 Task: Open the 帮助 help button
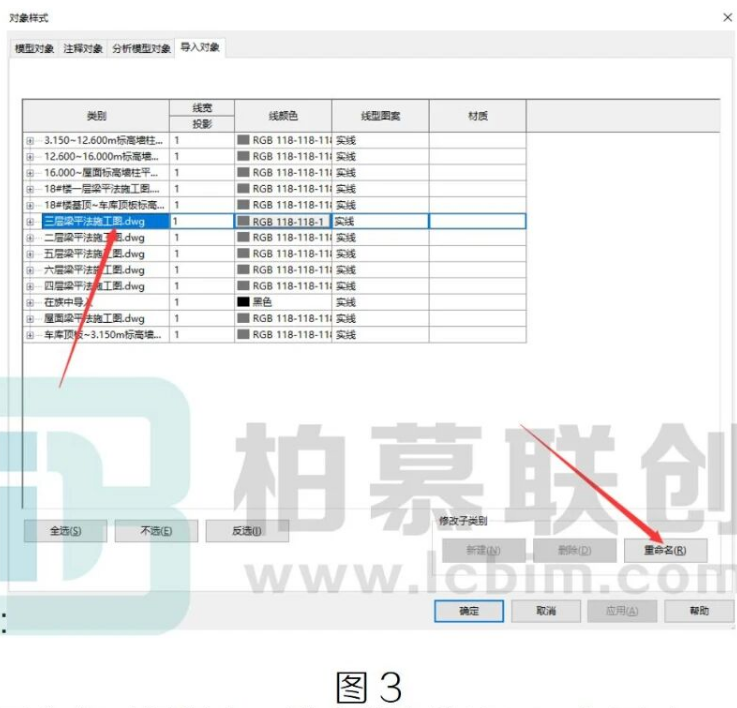pos(699,611)
